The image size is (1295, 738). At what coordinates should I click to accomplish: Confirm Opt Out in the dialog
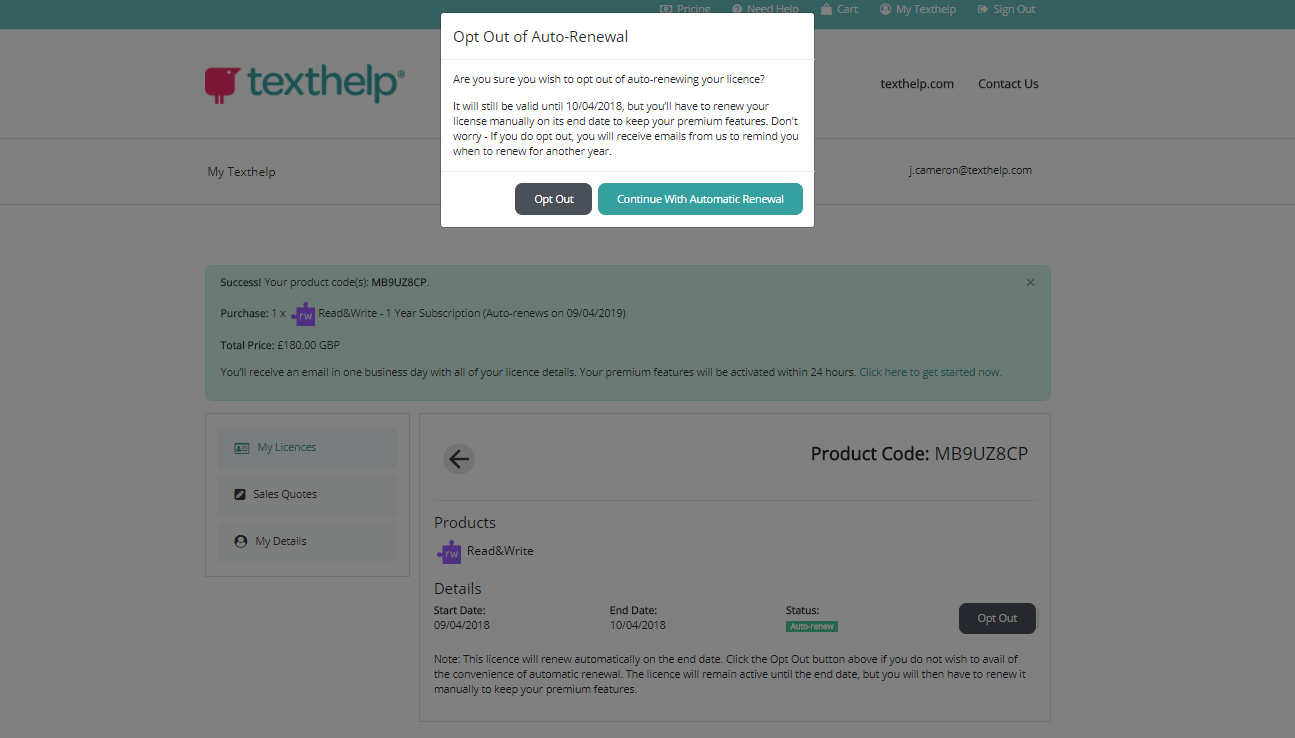(553, 199)
